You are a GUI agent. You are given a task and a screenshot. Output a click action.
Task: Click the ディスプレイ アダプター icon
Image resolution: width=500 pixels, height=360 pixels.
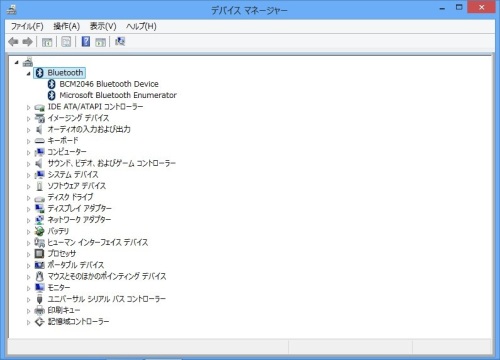[x=39, y=209]
